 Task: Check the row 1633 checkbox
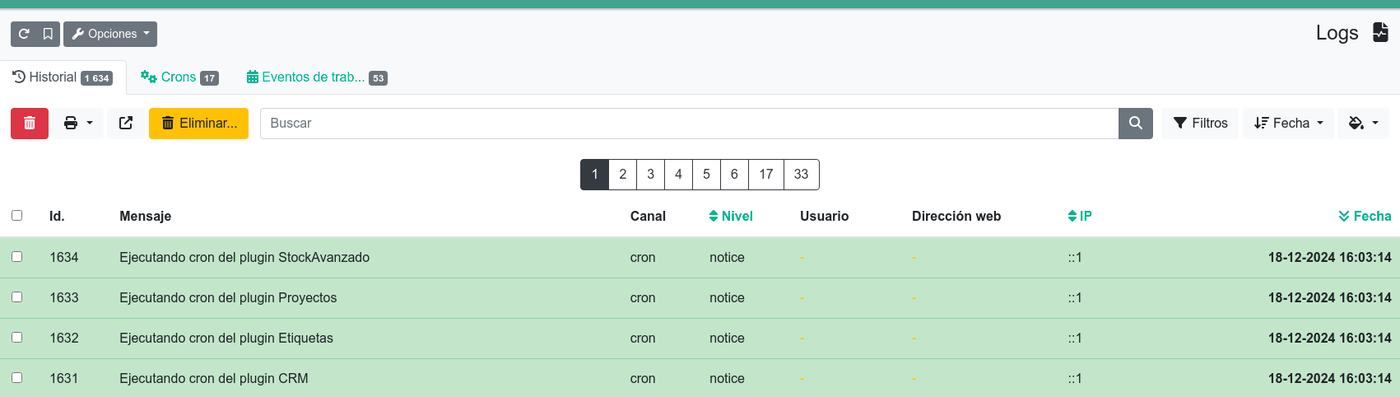[16, 297]
